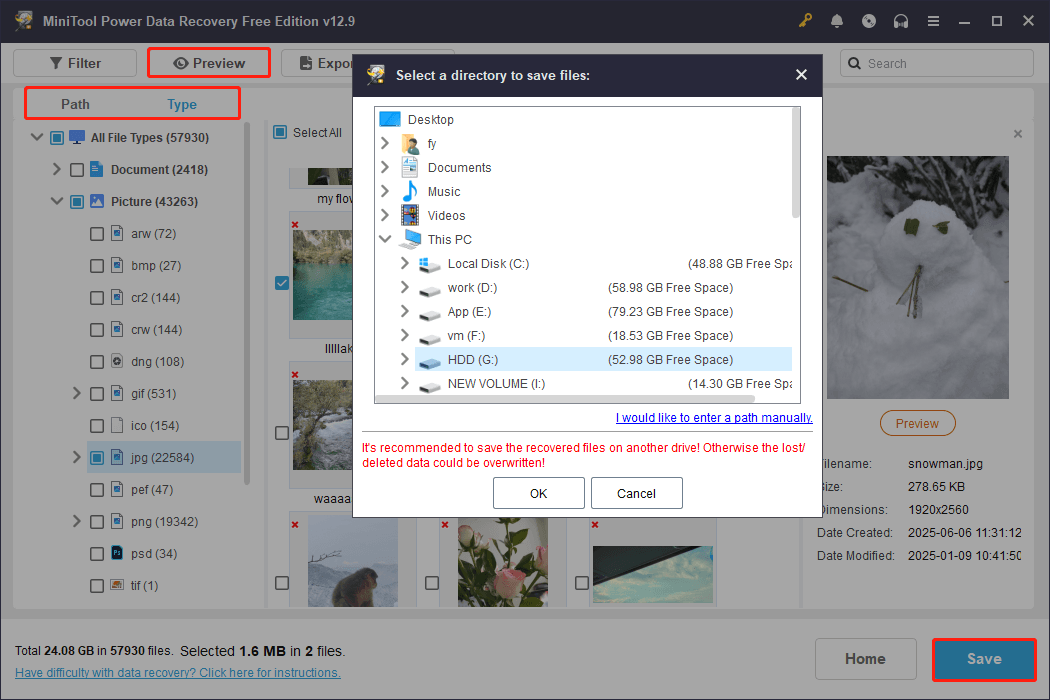Select jpg (22584) tree item

click(x=163, y=457)
